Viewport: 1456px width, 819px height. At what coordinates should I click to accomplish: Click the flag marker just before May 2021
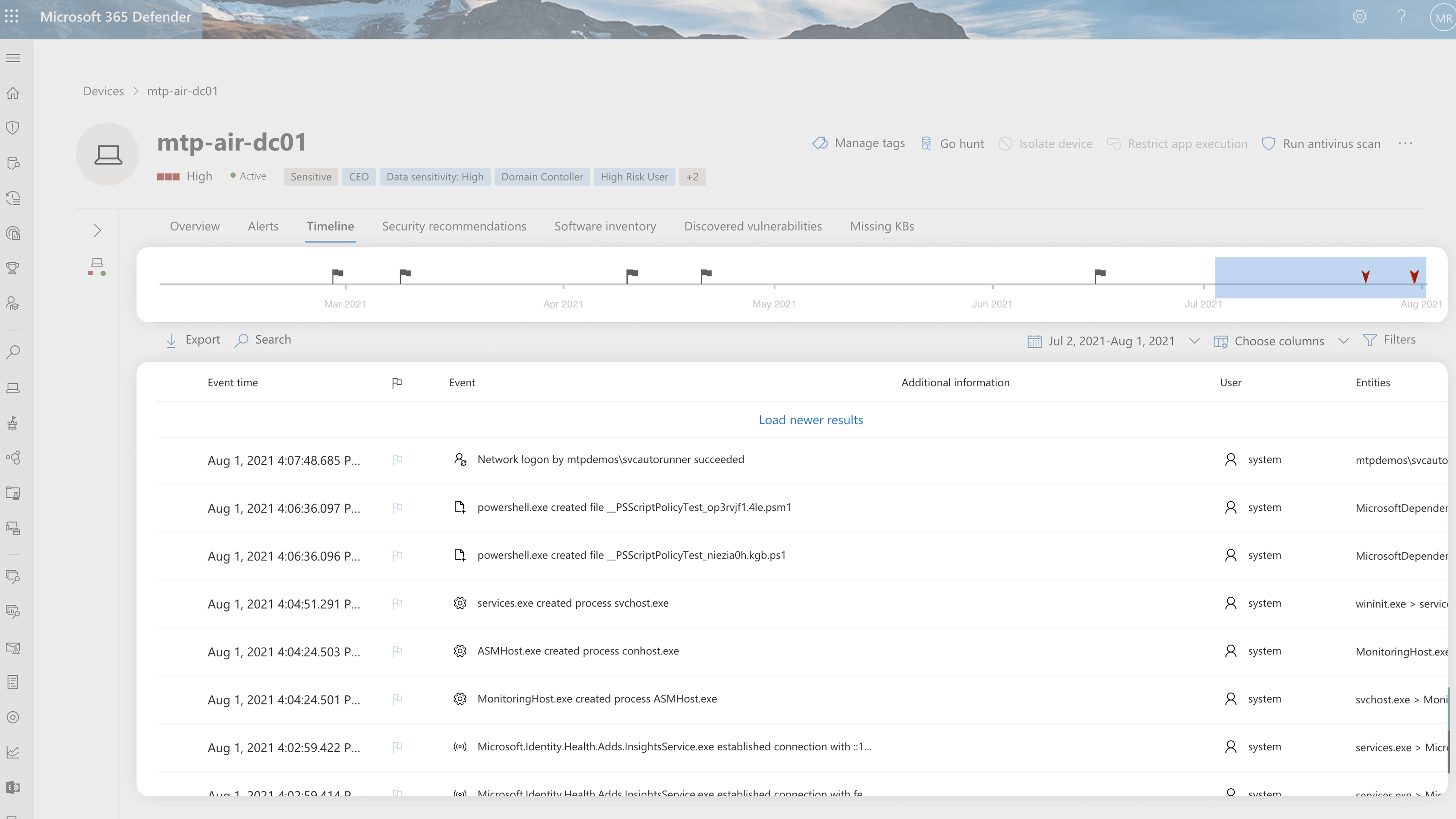click(x=706, y=275)
